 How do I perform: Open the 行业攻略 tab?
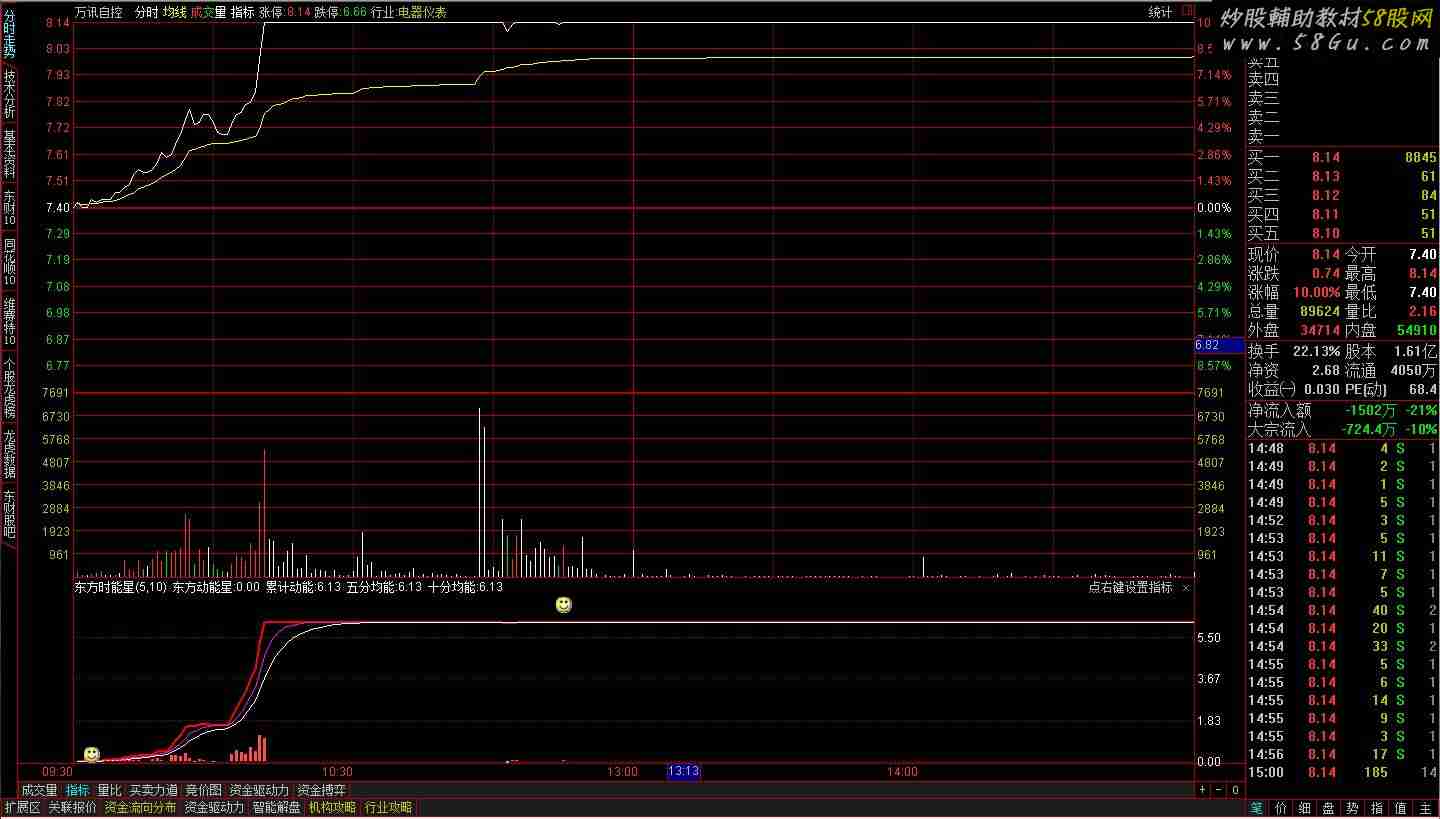pos(388,808)
